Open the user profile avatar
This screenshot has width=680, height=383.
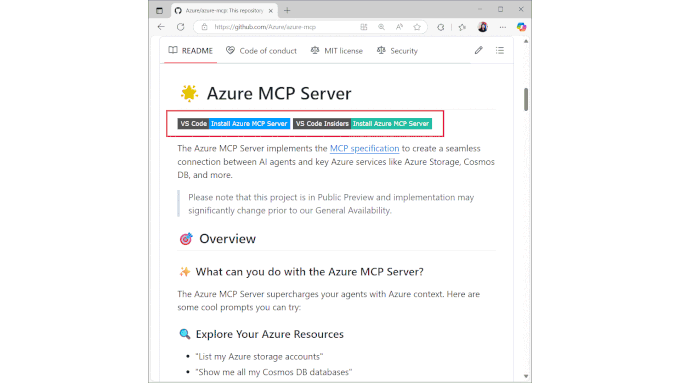[483, 27]
